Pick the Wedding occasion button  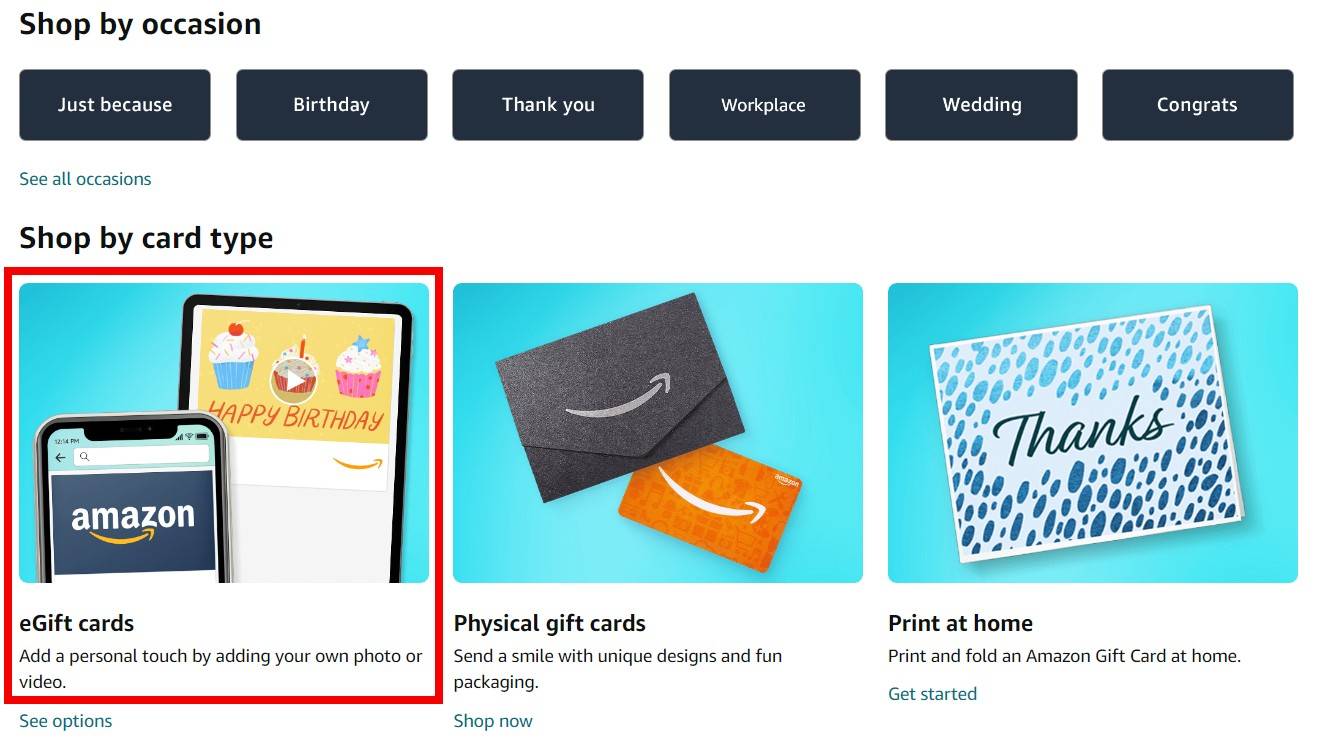point(981,105)
